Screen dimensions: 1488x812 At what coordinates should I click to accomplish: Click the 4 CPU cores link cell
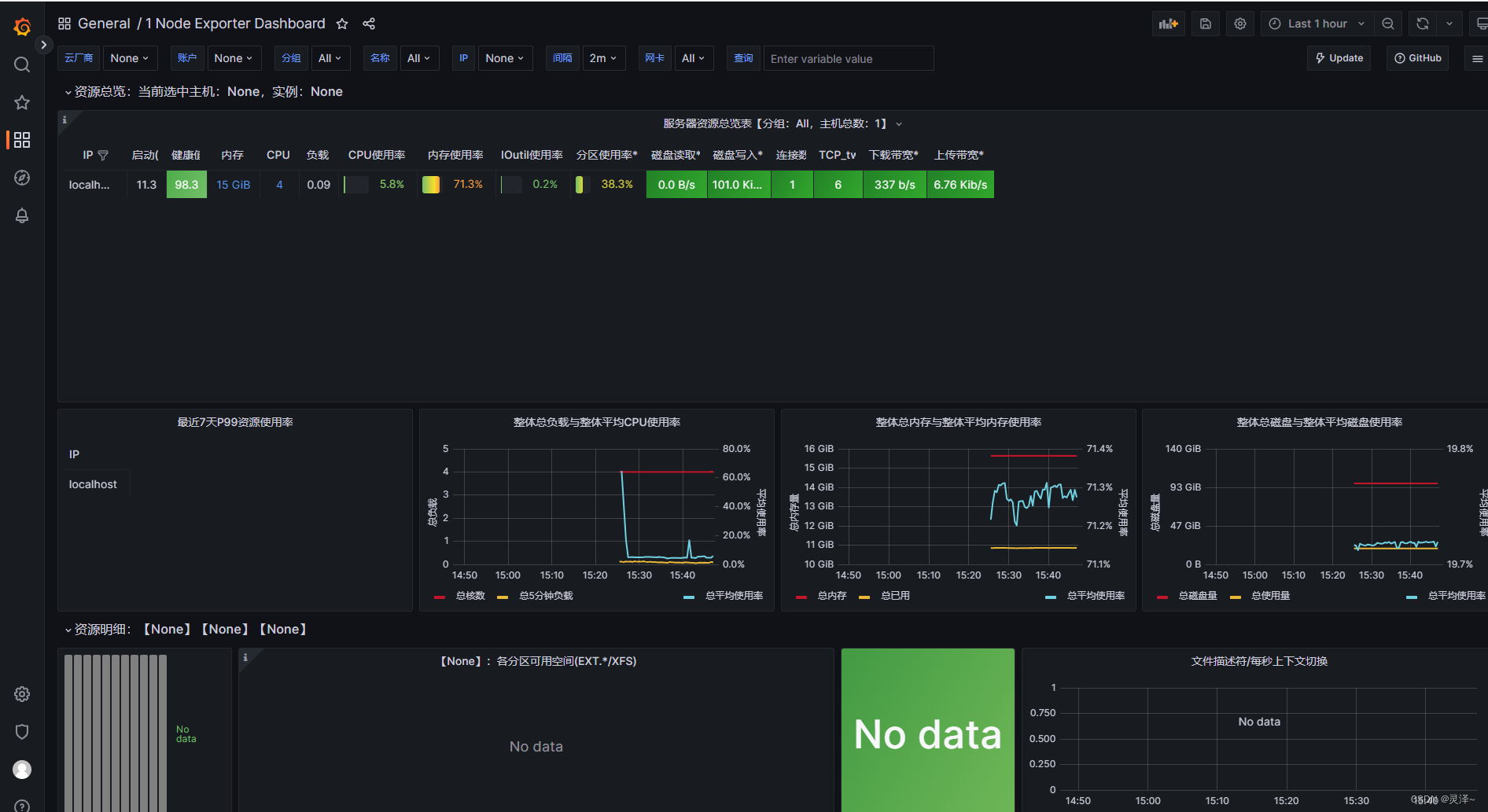279,185
